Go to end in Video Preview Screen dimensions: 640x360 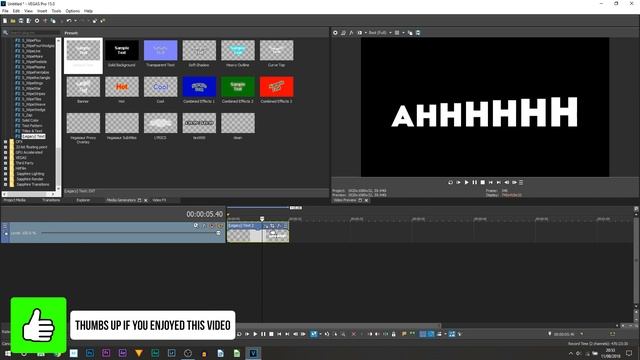[x=498, y=182]
